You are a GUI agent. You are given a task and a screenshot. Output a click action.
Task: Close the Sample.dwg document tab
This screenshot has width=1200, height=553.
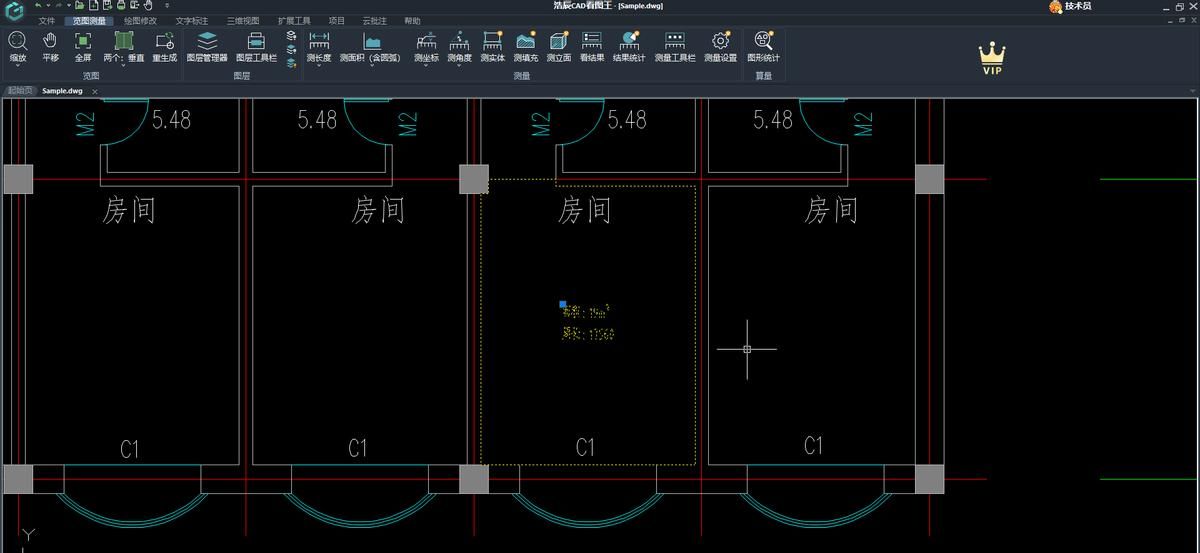click(x=95, y=91)
